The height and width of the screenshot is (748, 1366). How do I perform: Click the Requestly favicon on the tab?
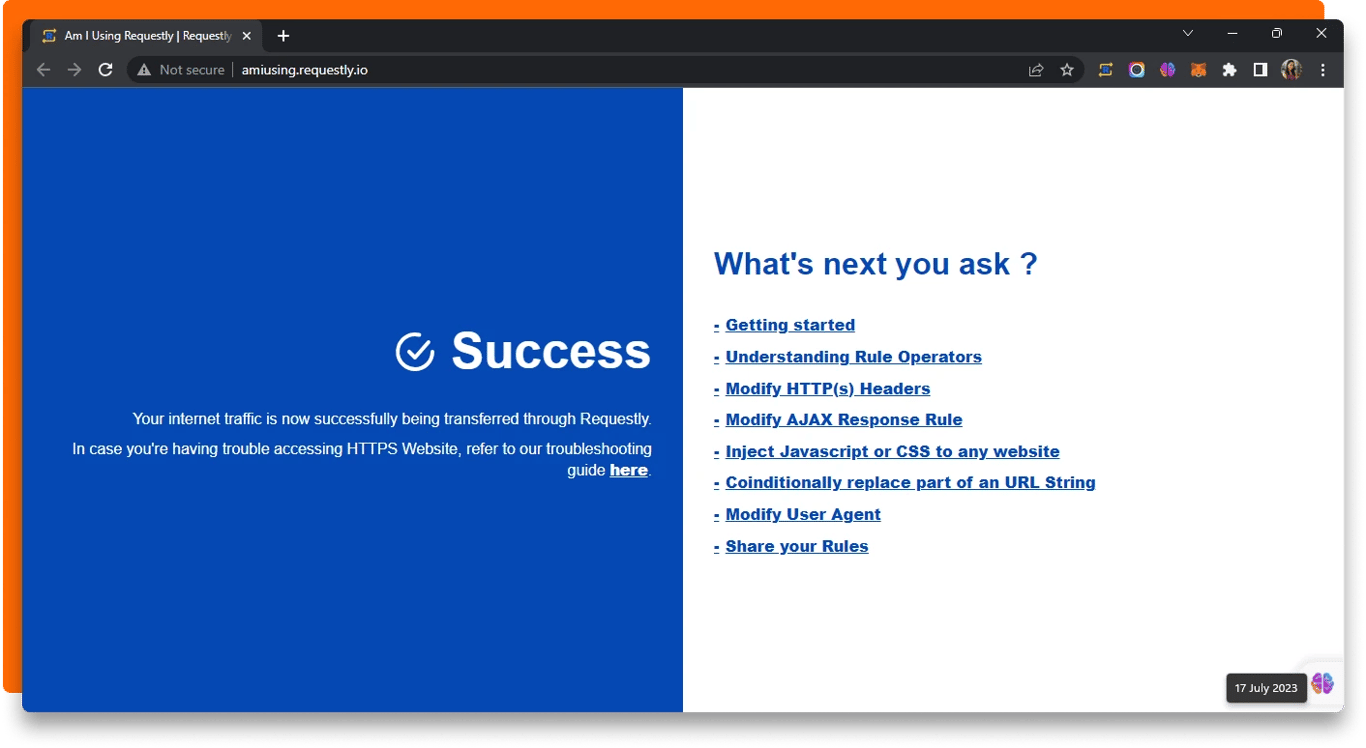49,36
